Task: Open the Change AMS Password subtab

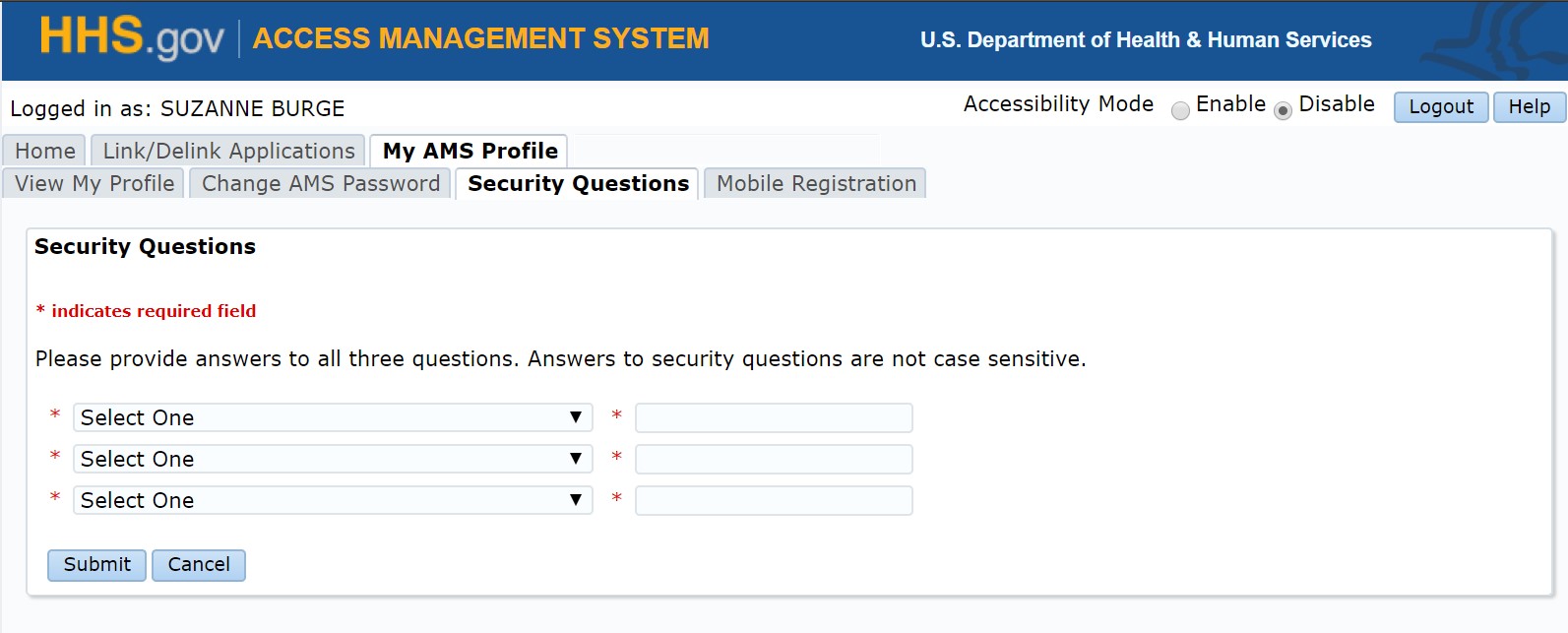Action: [x=321, y=183]
